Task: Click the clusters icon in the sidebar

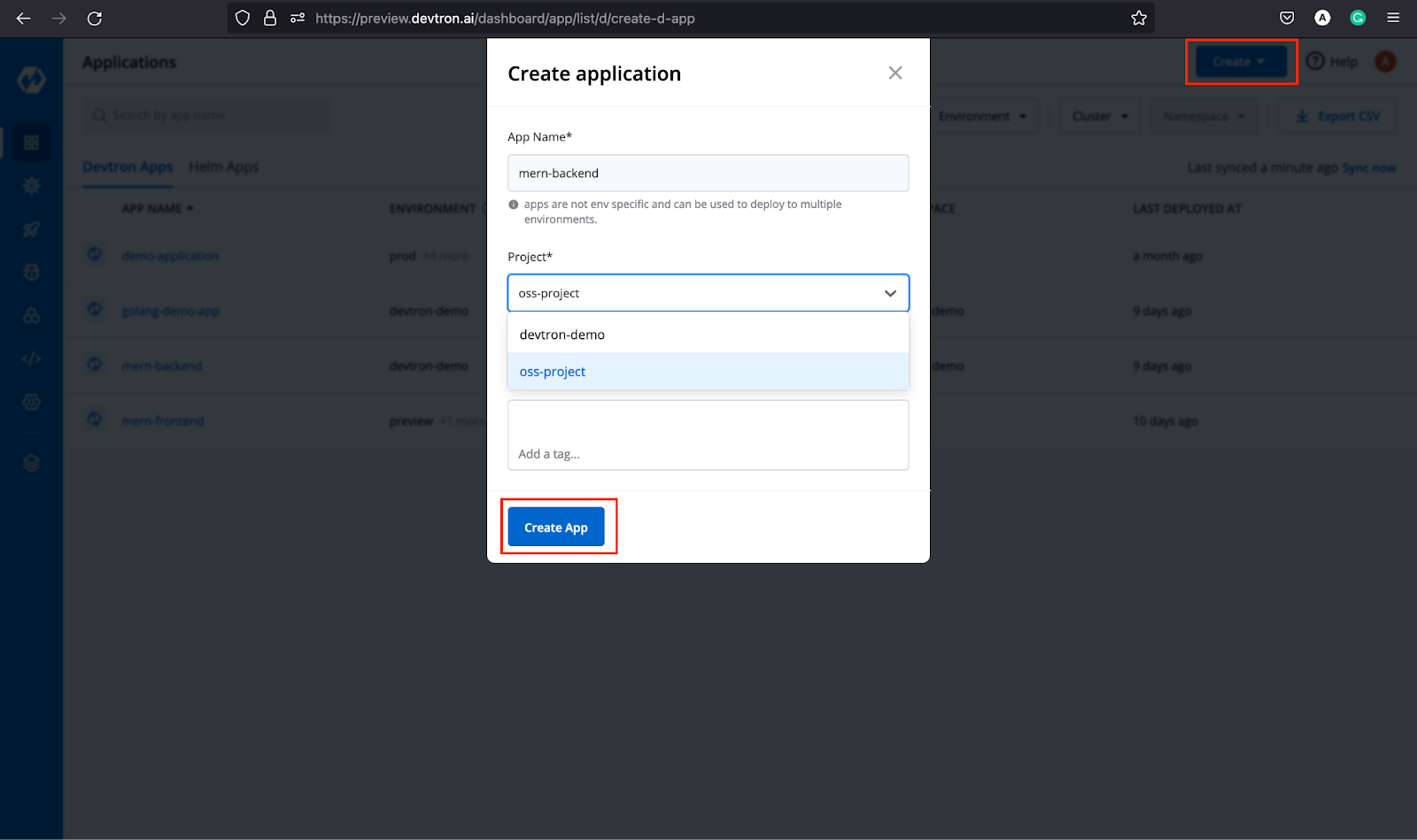Action: 31,314
